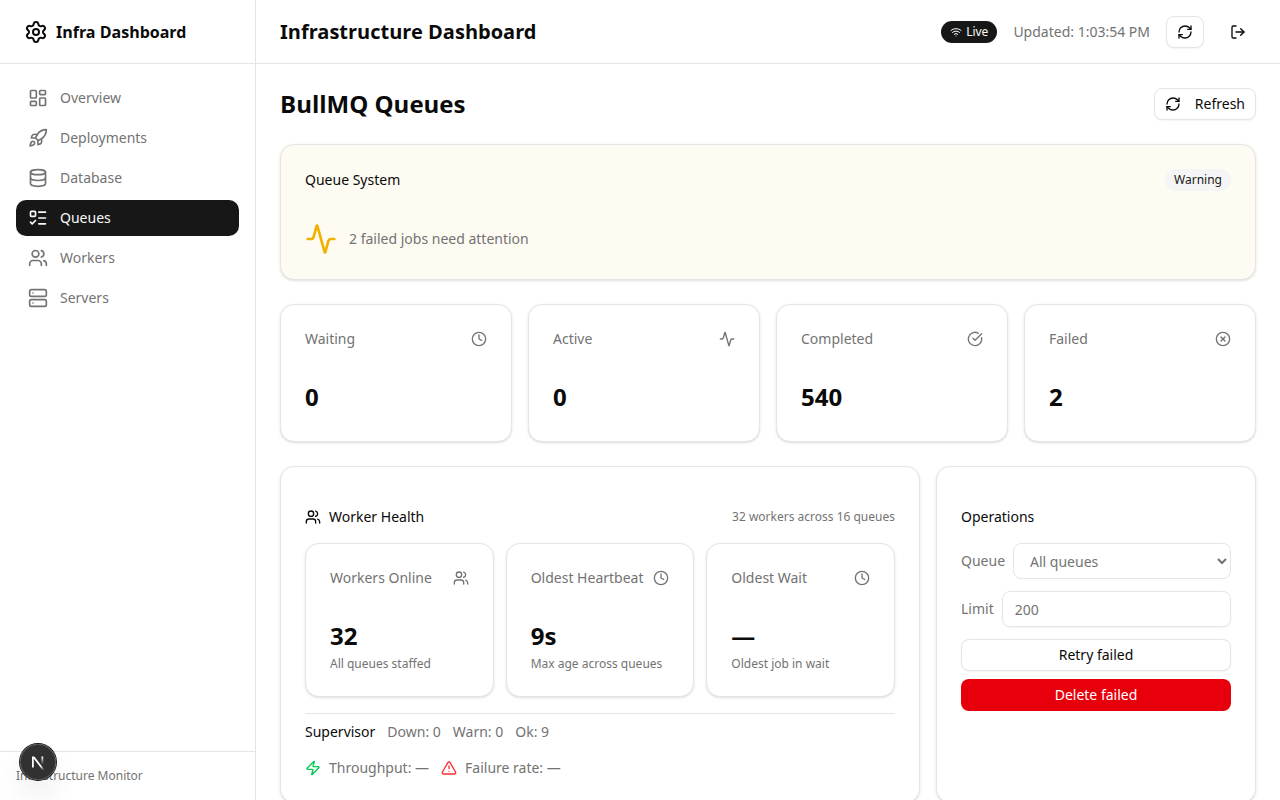Click the people icon on Workers Online card
Viewport: 1280px width, 800px height.
point(461,578)
